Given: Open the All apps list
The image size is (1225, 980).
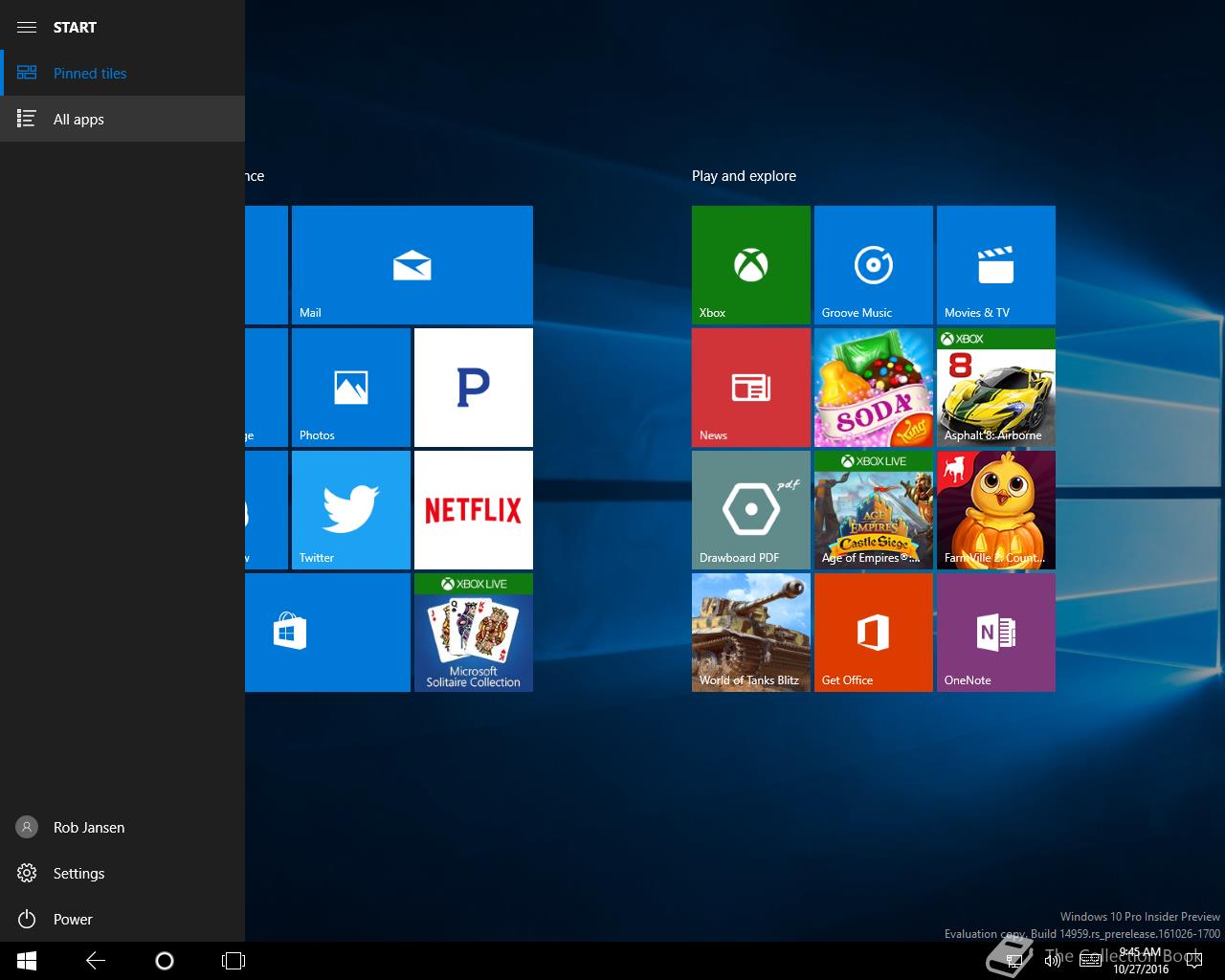Looking at the screenshot, I should coord(122,119).
